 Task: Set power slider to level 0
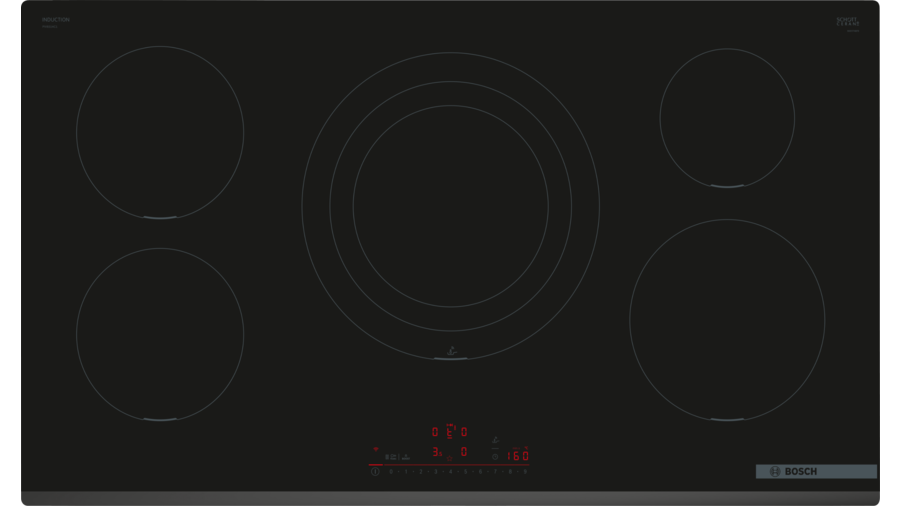point(391,471)
